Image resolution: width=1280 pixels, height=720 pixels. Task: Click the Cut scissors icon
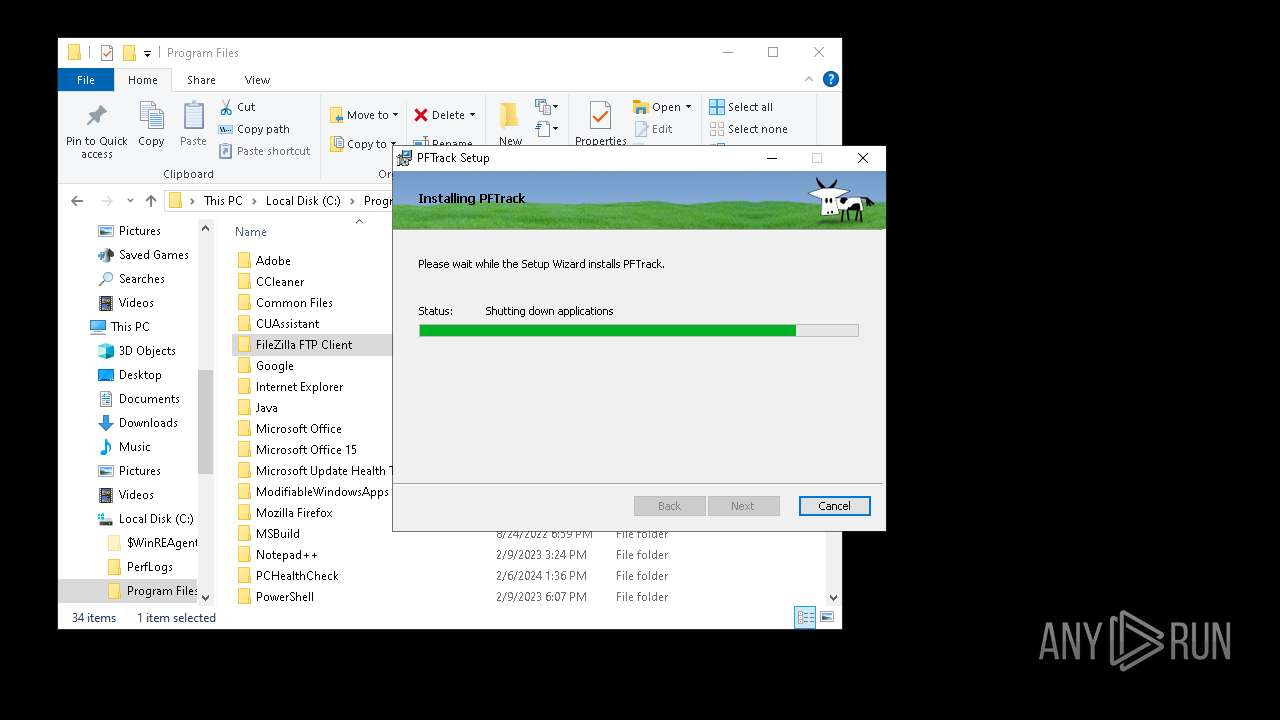click(226, 107)
